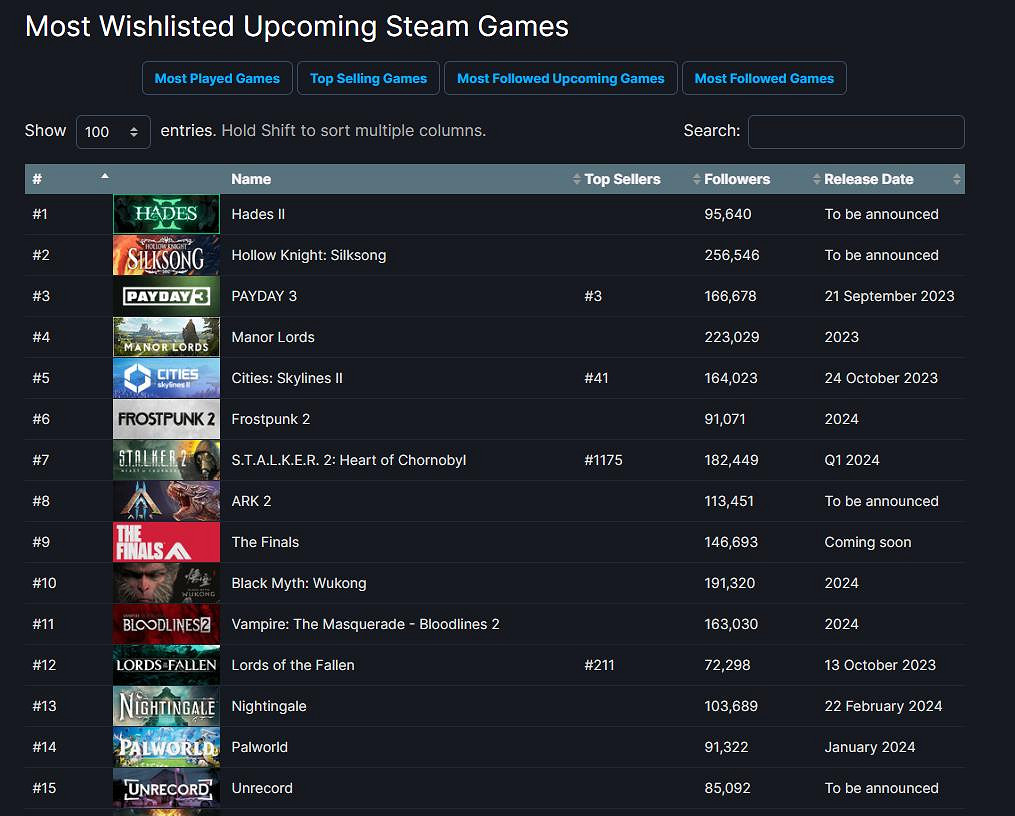Sort table by Followers column
The height and width of the screenshot is (816, 1015).
(737, 179)
